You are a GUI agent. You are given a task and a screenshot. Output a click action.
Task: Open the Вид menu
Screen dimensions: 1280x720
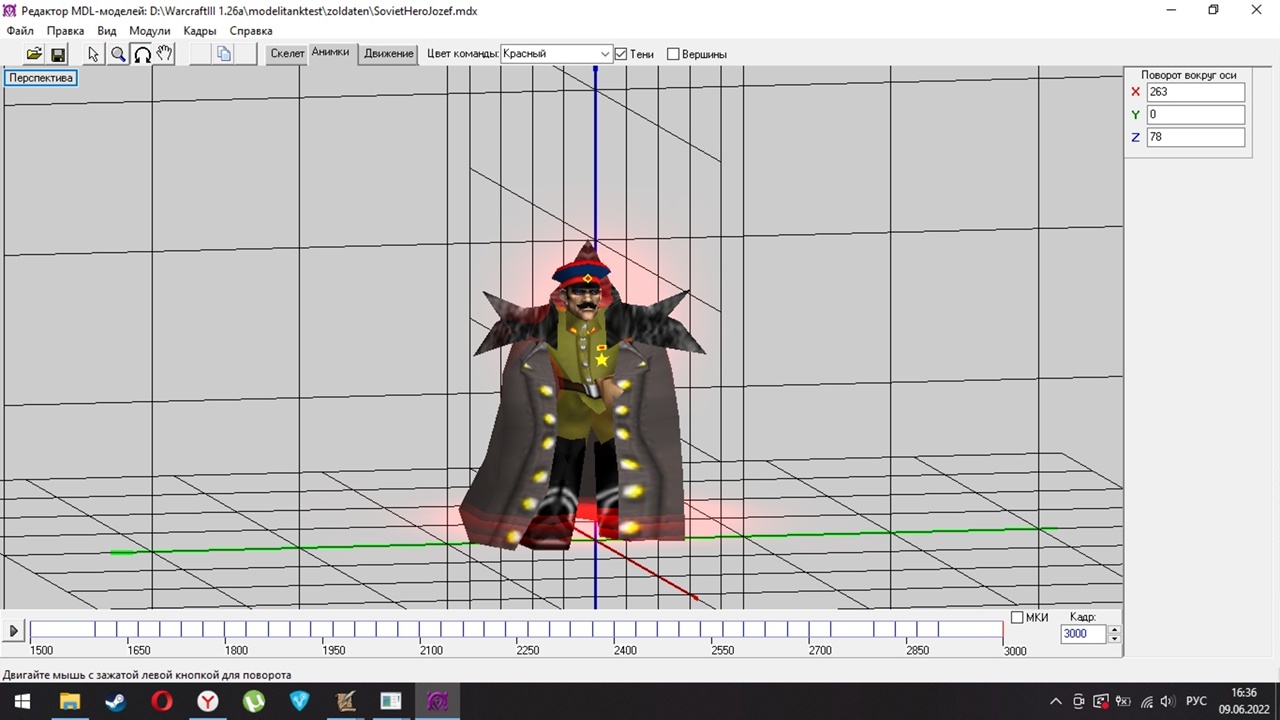click(x=107, y=31)
